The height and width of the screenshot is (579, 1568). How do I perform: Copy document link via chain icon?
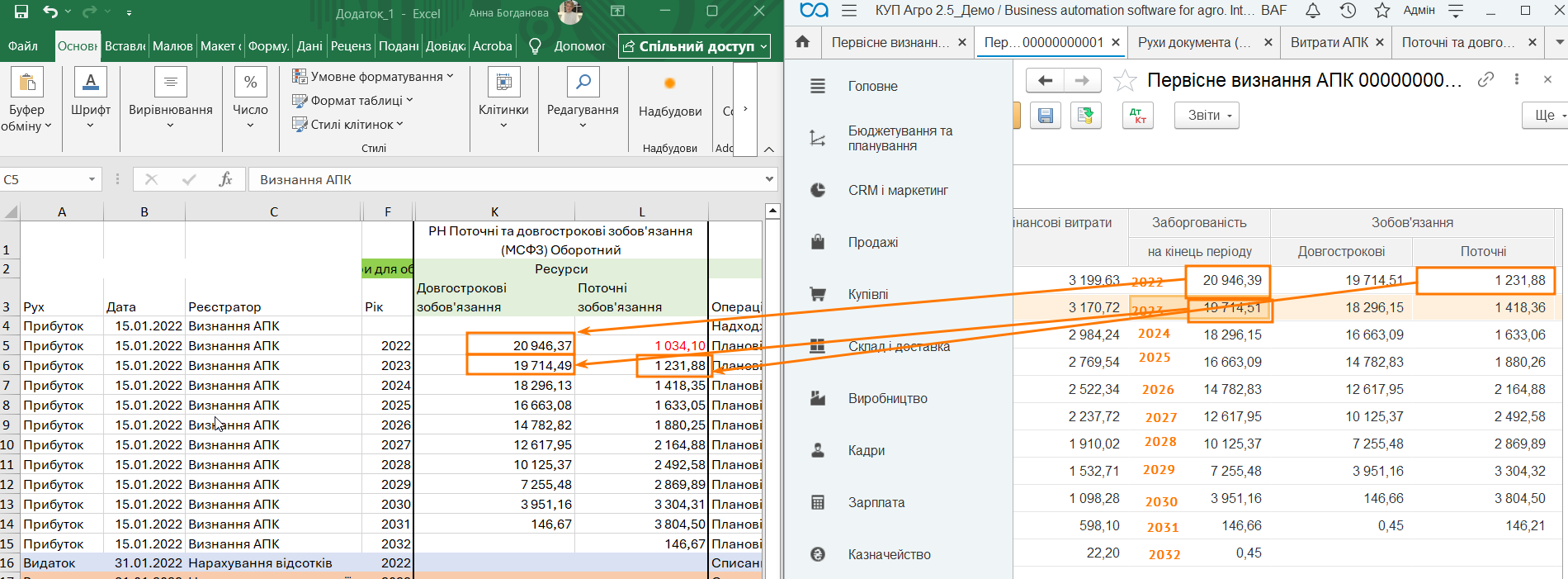1485,79
